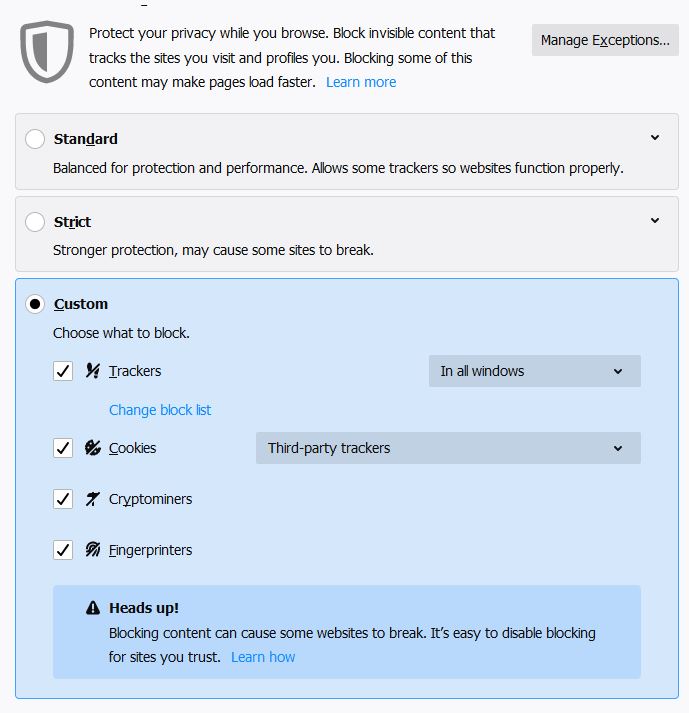Viewport: 689px width, 713px height.
Task: Expand the Standard section chevron
Action: [x=655, y=138]
